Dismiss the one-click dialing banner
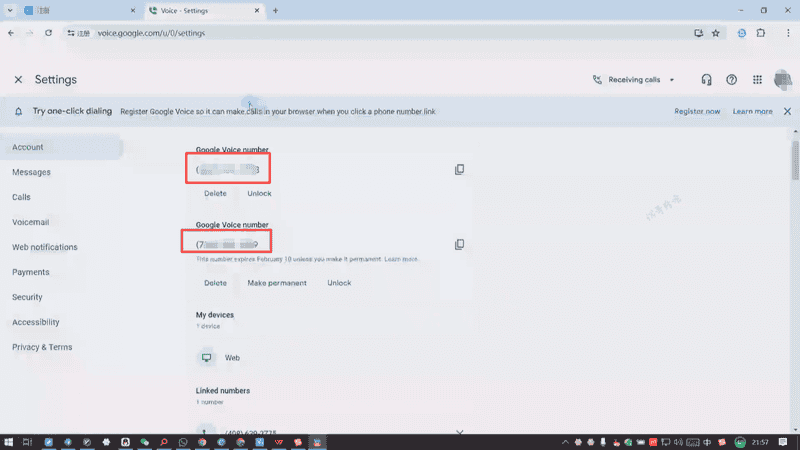800x450 pixels. click(x=787, y=111)
